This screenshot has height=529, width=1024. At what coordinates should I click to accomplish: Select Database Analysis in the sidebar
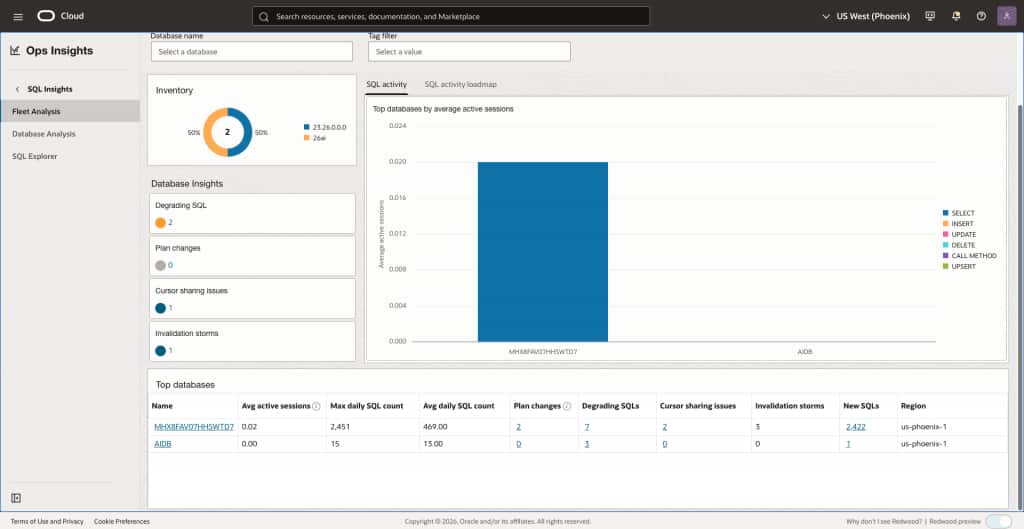pos(44,134)
